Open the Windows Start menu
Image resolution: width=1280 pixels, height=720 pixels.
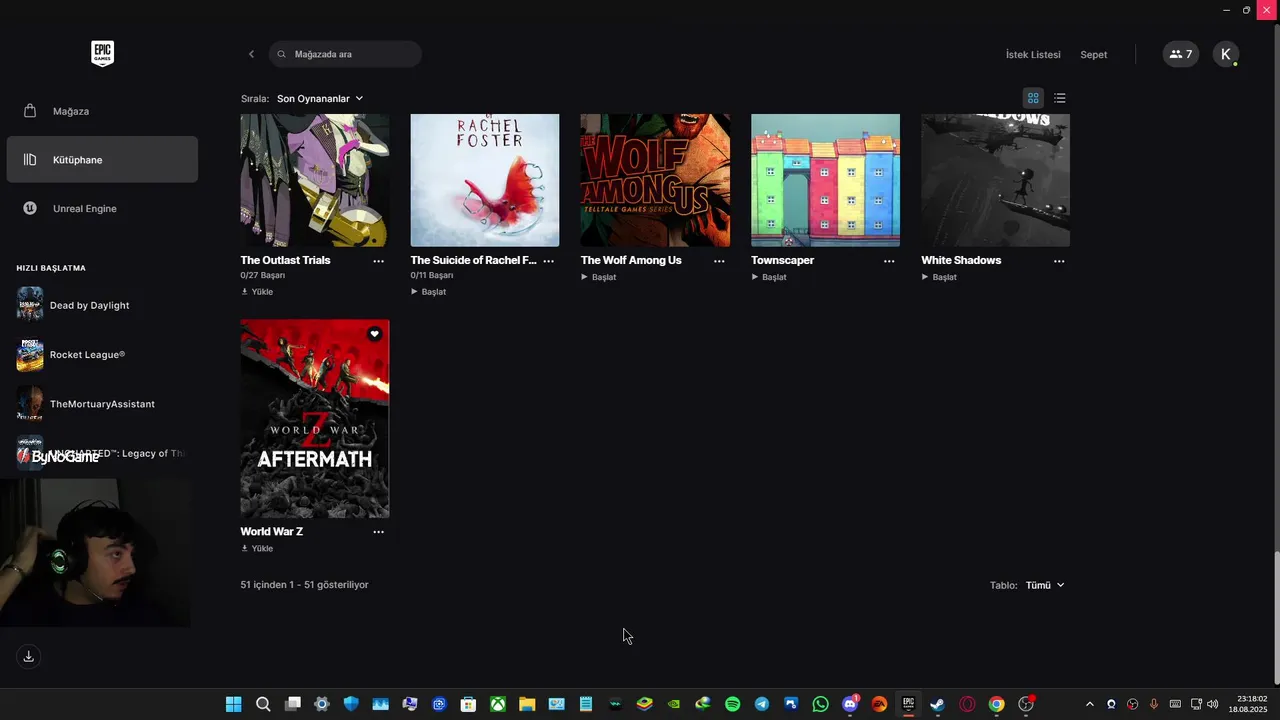tap(233, 704)
